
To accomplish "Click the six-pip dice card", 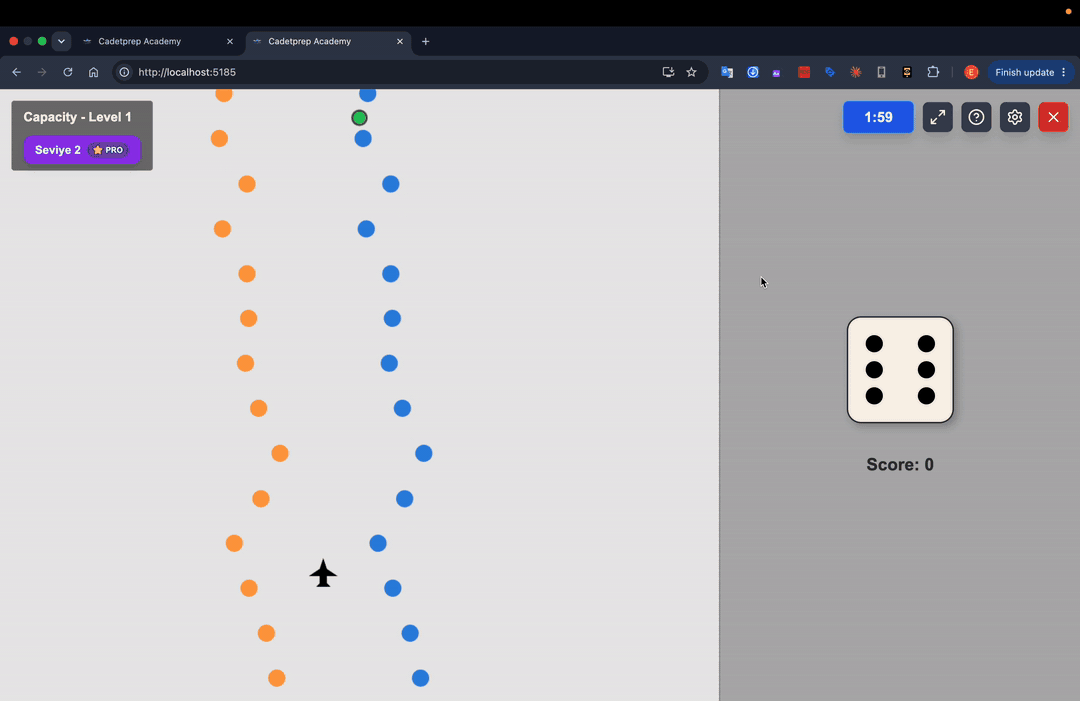I will (x=900, y=370).
